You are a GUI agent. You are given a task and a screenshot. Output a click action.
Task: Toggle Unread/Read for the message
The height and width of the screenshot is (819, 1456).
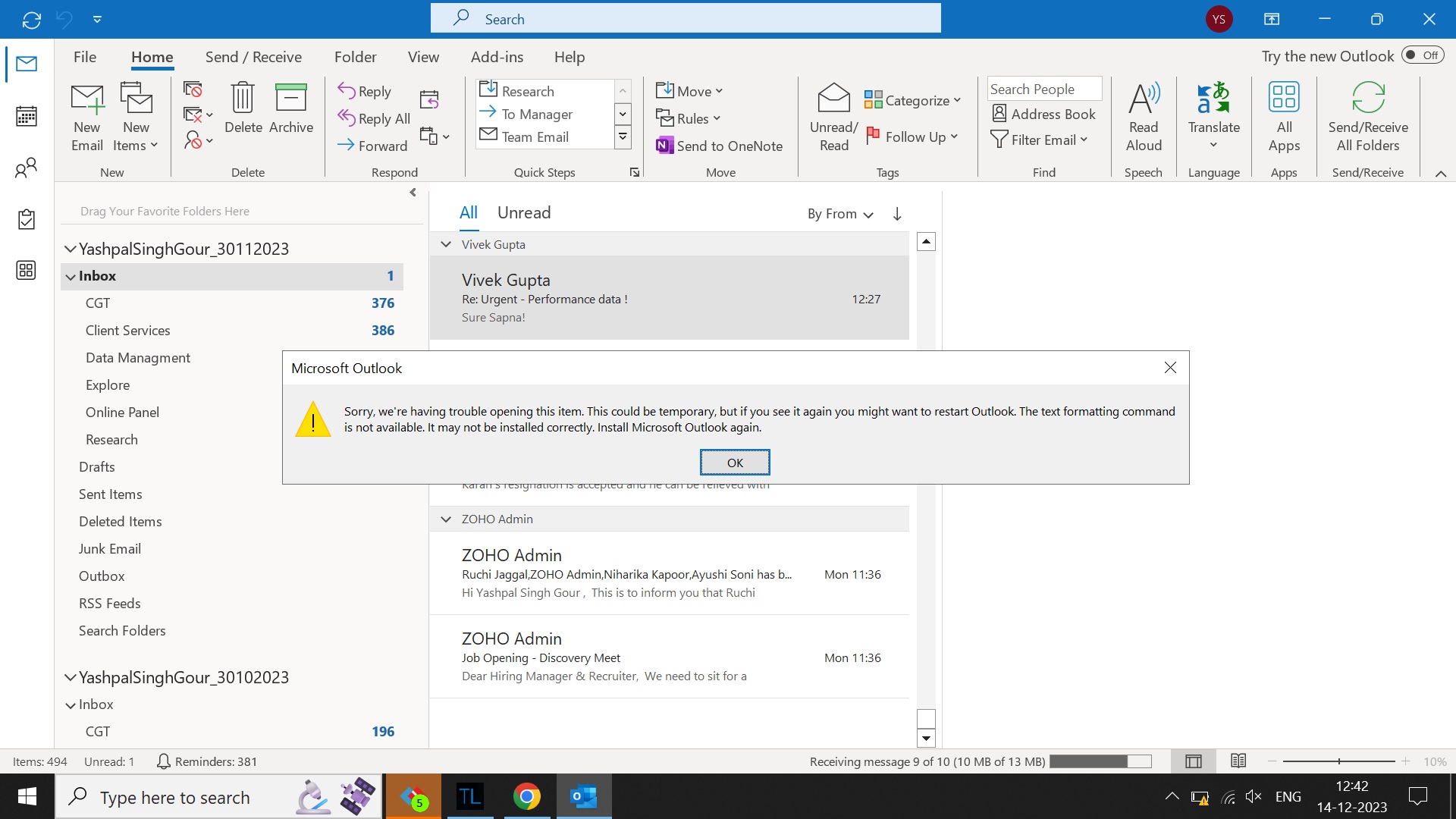point(833,118)
